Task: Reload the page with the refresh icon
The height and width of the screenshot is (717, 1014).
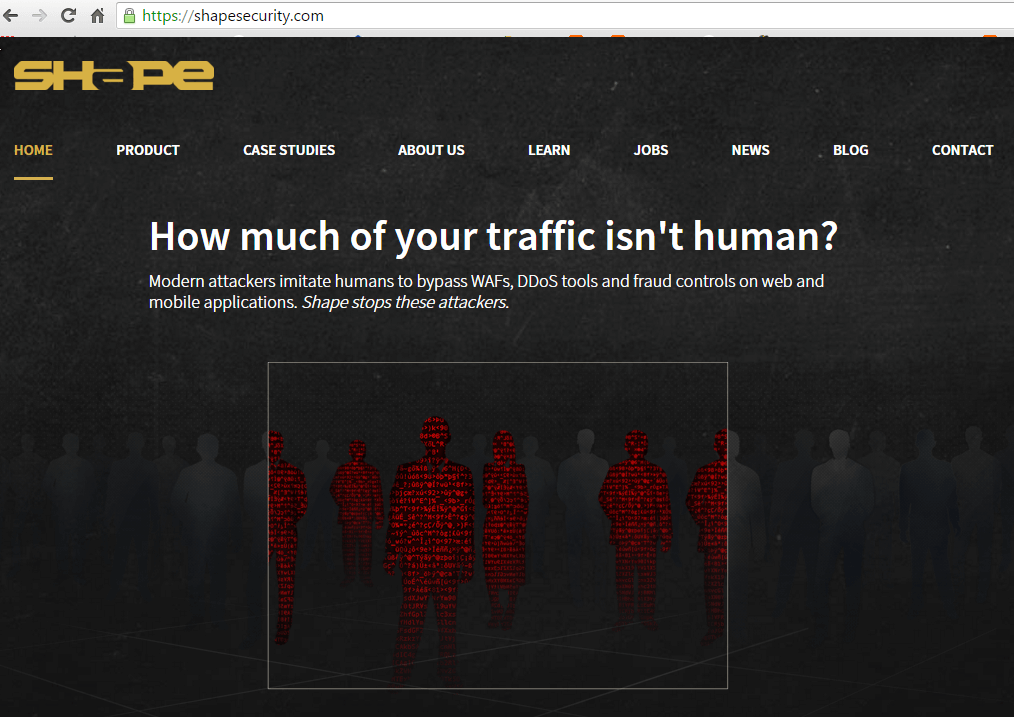Action: (x=68, y=16)
